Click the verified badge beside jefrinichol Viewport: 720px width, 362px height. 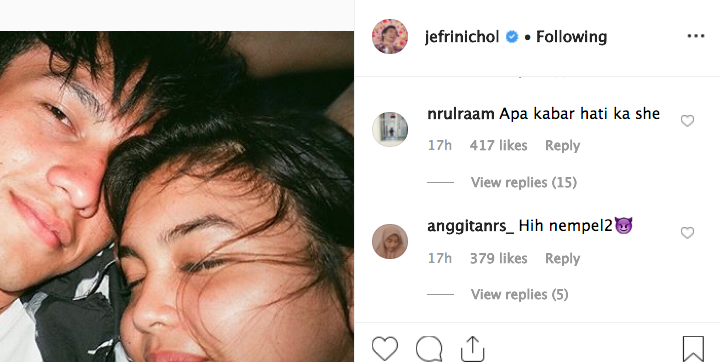coord(512,36)
